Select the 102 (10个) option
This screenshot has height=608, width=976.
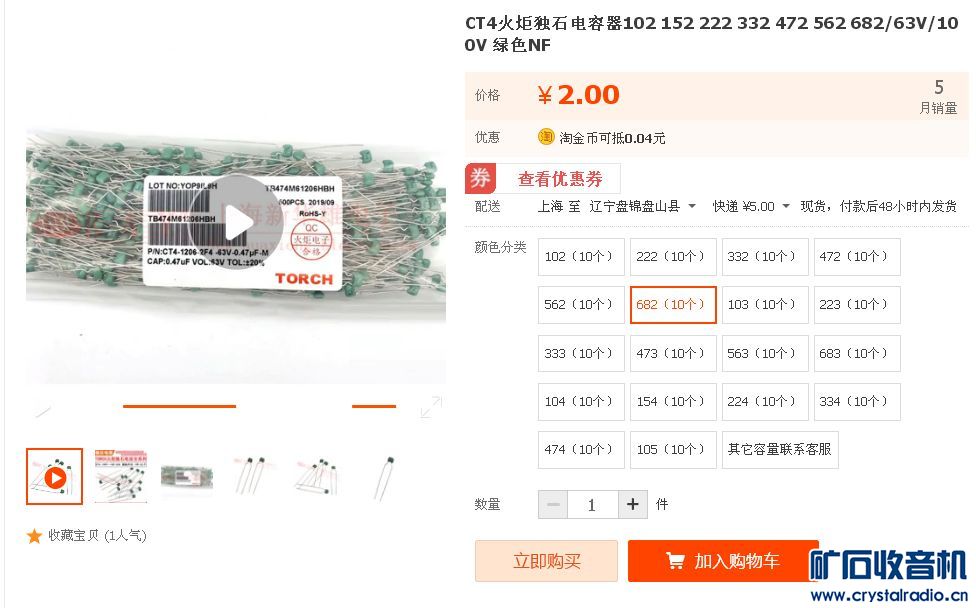581,256
